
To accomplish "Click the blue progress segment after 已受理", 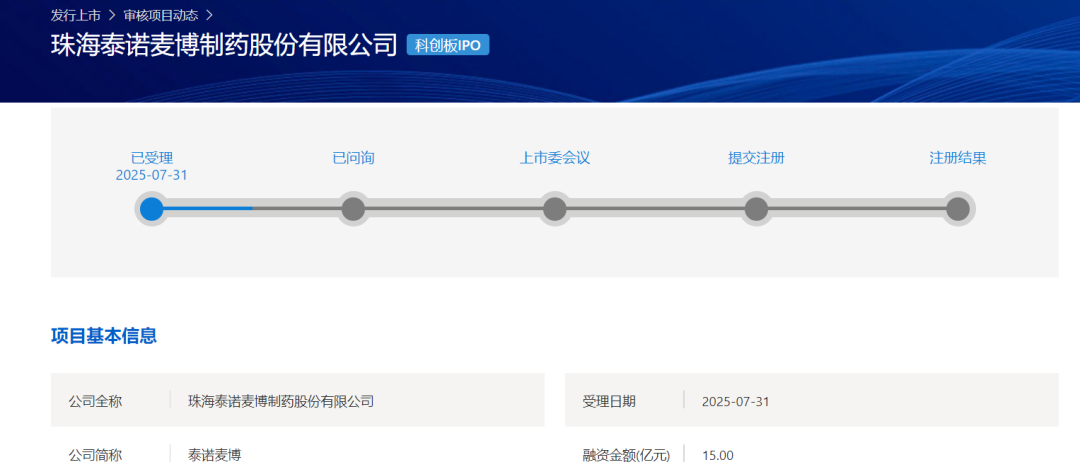I will pyautogui.click(x=208, y=208).
